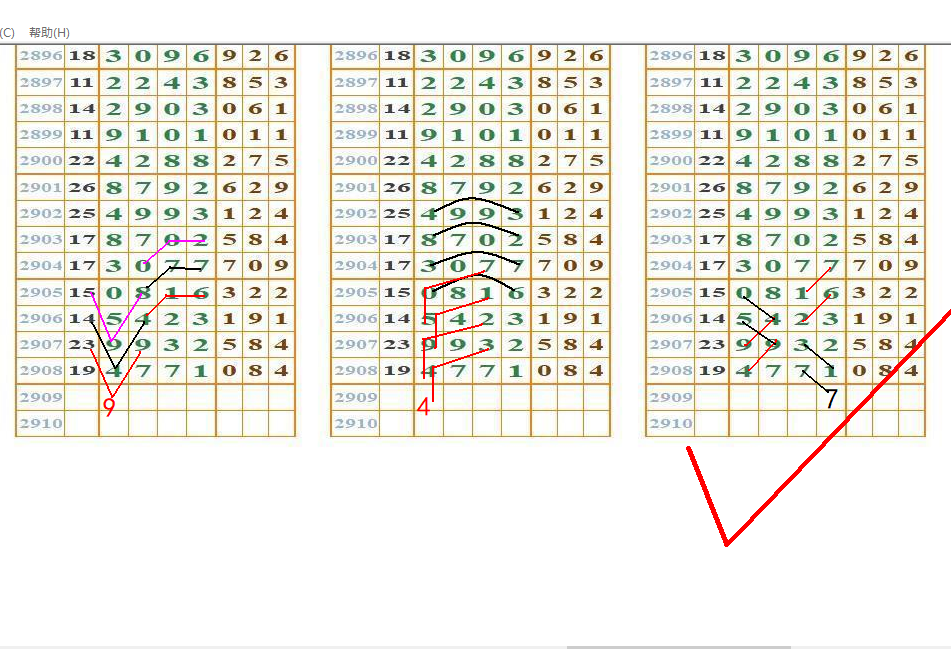Select period 2901 in the third table
The height and width of the screenshot is (649, 951).
[671, 187]
